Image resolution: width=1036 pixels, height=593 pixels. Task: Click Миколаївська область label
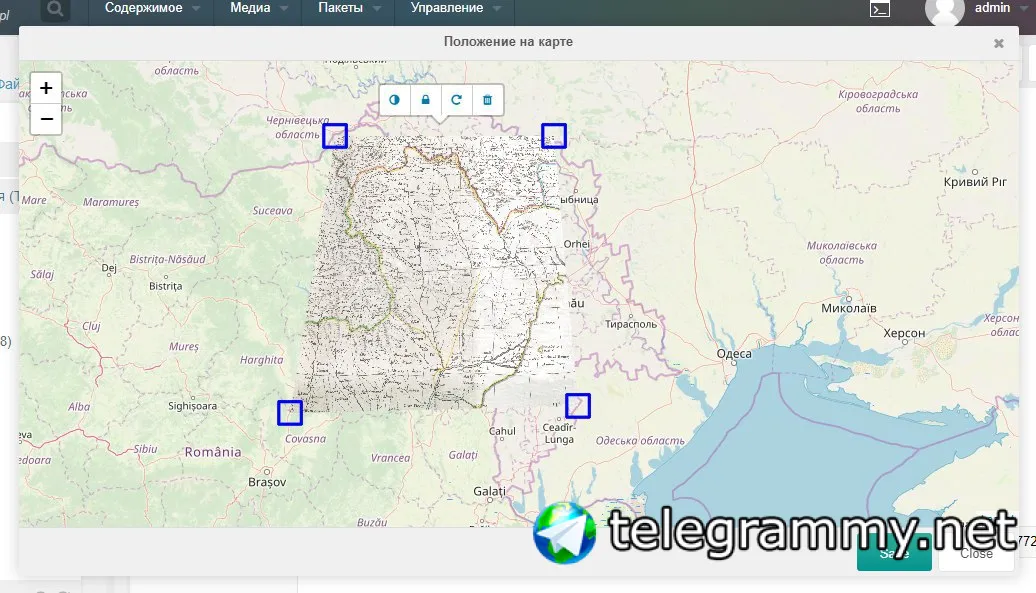pyautogui.click(x=842, y=252)
